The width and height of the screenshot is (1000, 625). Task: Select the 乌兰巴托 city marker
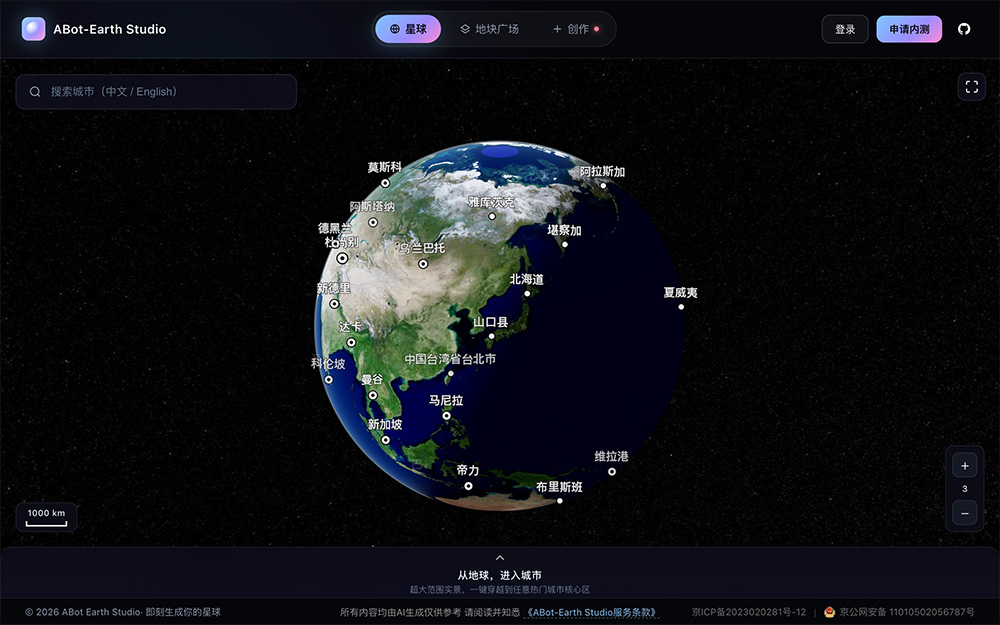click(x=423, y=263)
